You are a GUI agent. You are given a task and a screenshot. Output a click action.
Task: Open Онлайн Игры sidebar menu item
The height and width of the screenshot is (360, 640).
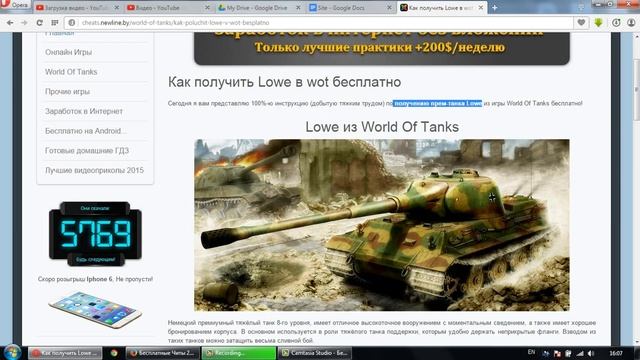click(x=69, y=52)
